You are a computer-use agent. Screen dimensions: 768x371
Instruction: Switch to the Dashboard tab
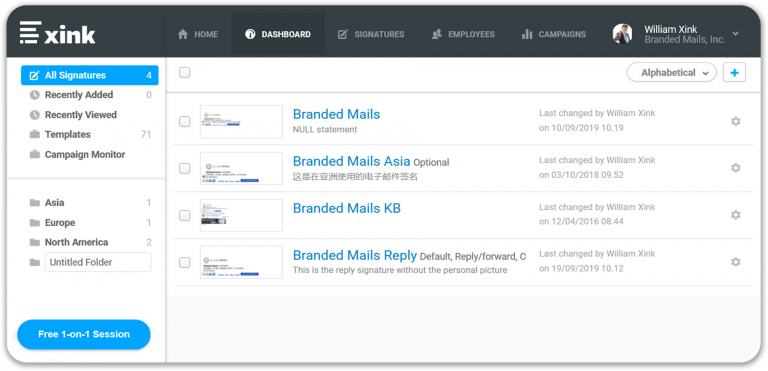pos(278,34)
